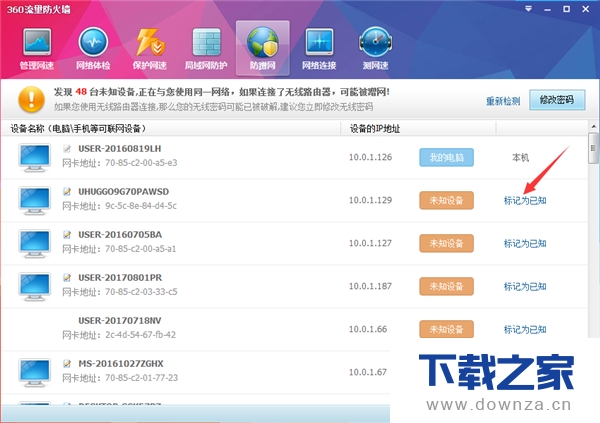The width and height of the screenshot is (600, 423).
Task: Click 未知设备 button for USER-20170801PR
Action: pyautogui.click(x=447, y=286)
